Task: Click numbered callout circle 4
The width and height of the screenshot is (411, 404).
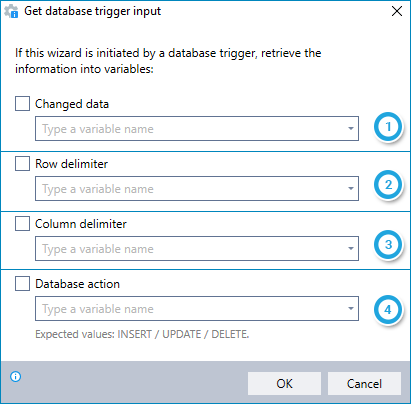Action: tap(388, 310)
